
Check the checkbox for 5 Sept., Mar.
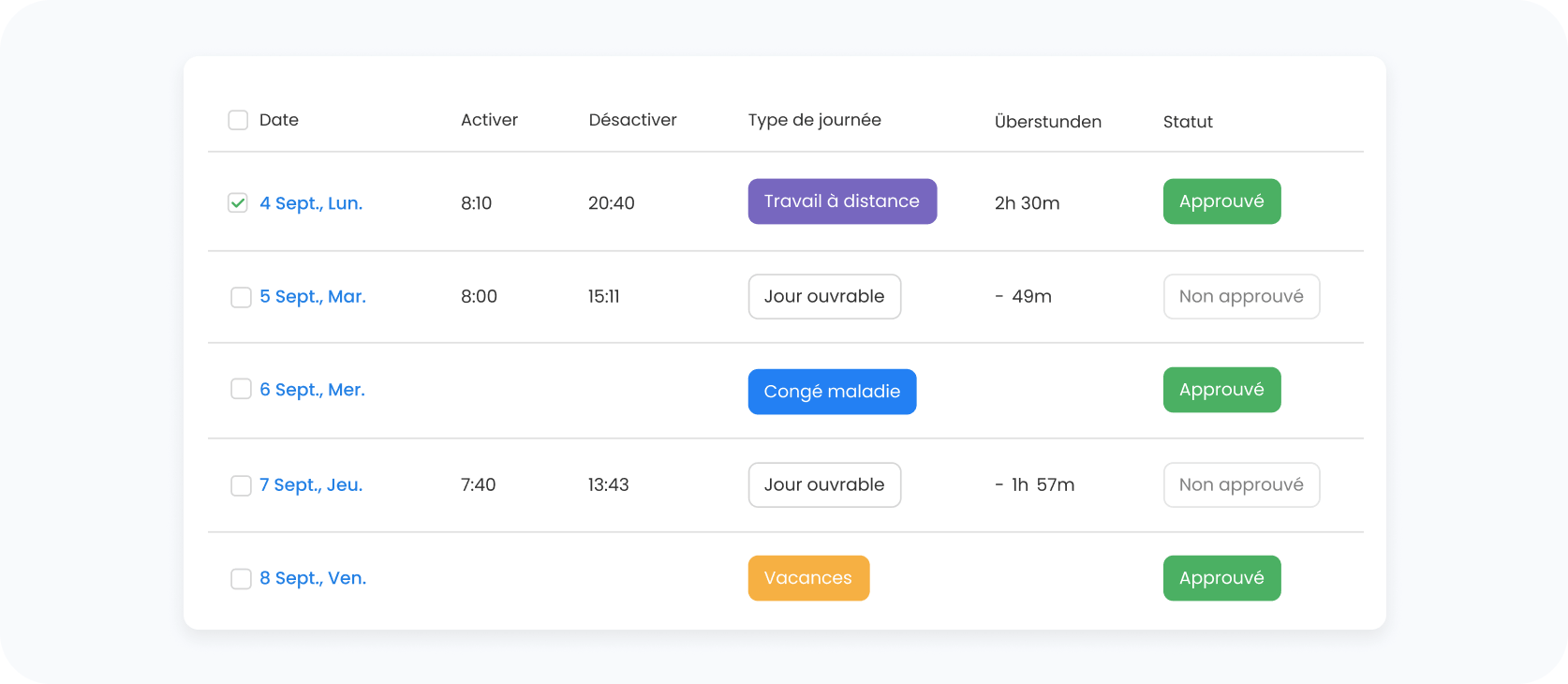click(241, 296)
